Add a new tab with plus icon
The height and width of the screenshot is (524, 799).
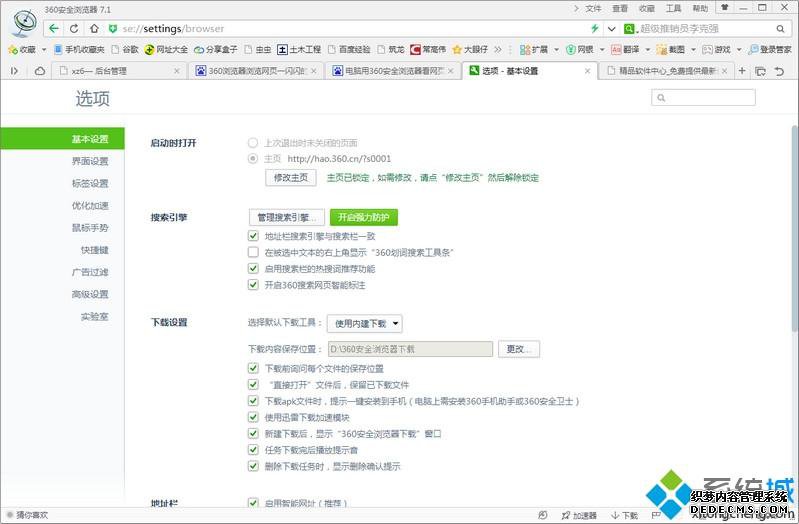[x=742, y=71]
